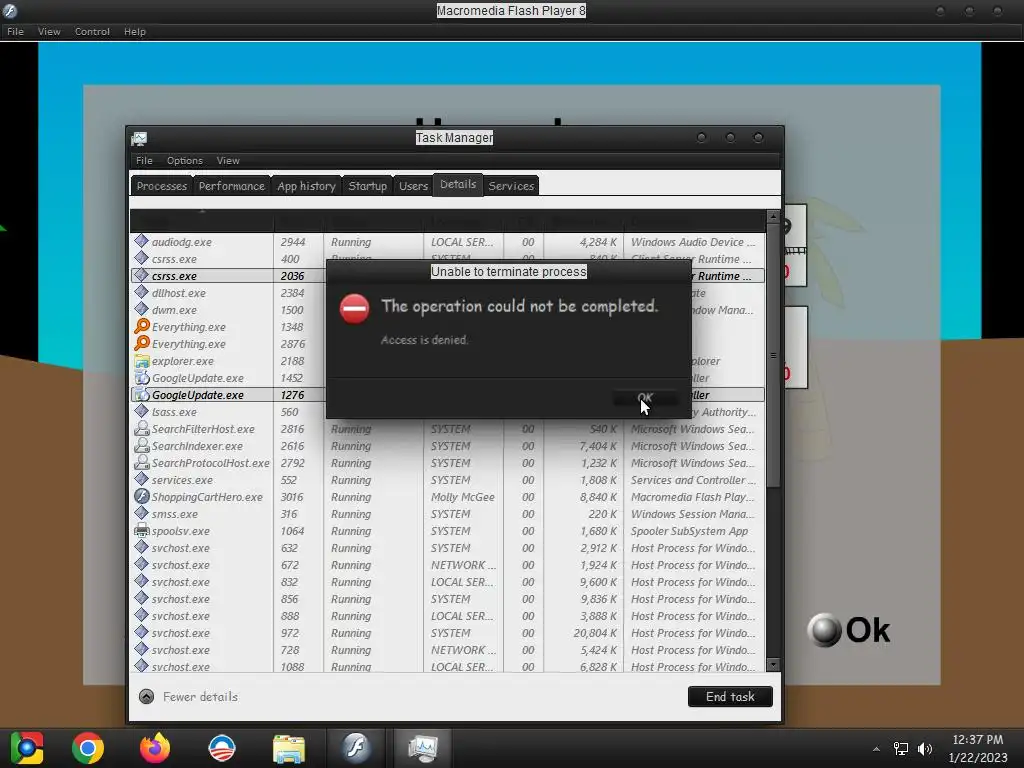Image resolution: width=1024 pixels, height=768 pixels.
Task: Open Flash Player's View menu
Action: 49,31
